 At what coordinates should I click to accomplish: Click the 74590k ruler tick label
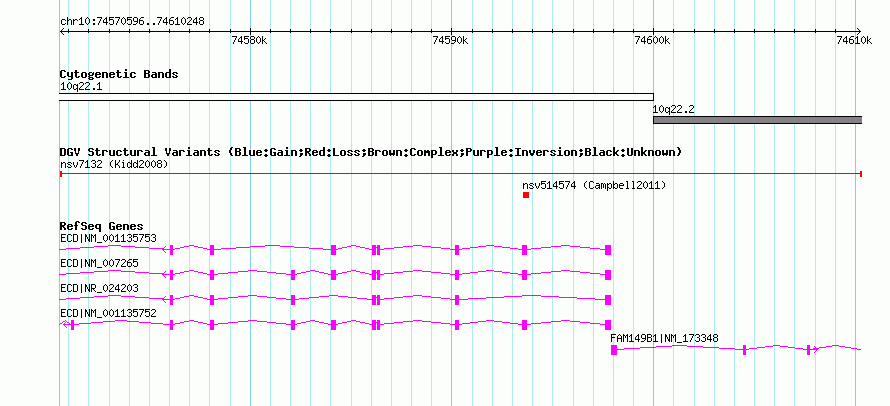pos(450,40)
